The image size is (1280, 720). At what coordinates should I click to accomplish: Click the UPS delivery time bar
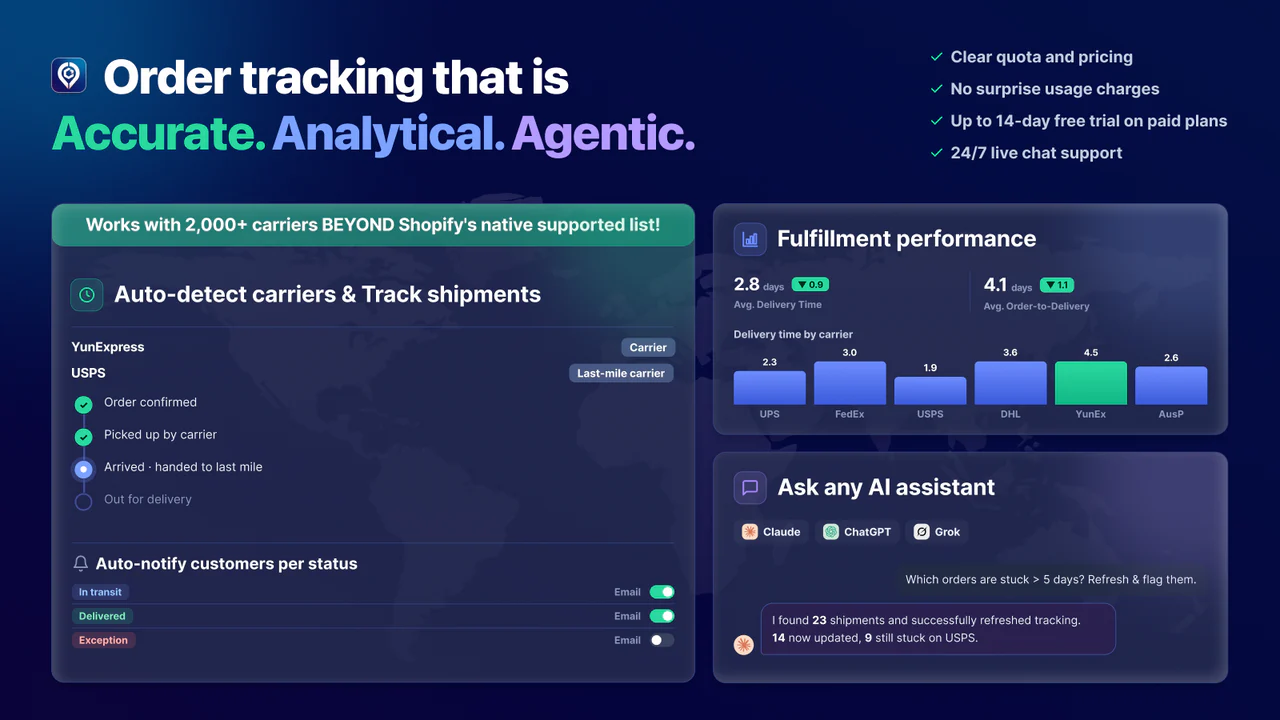770,388
